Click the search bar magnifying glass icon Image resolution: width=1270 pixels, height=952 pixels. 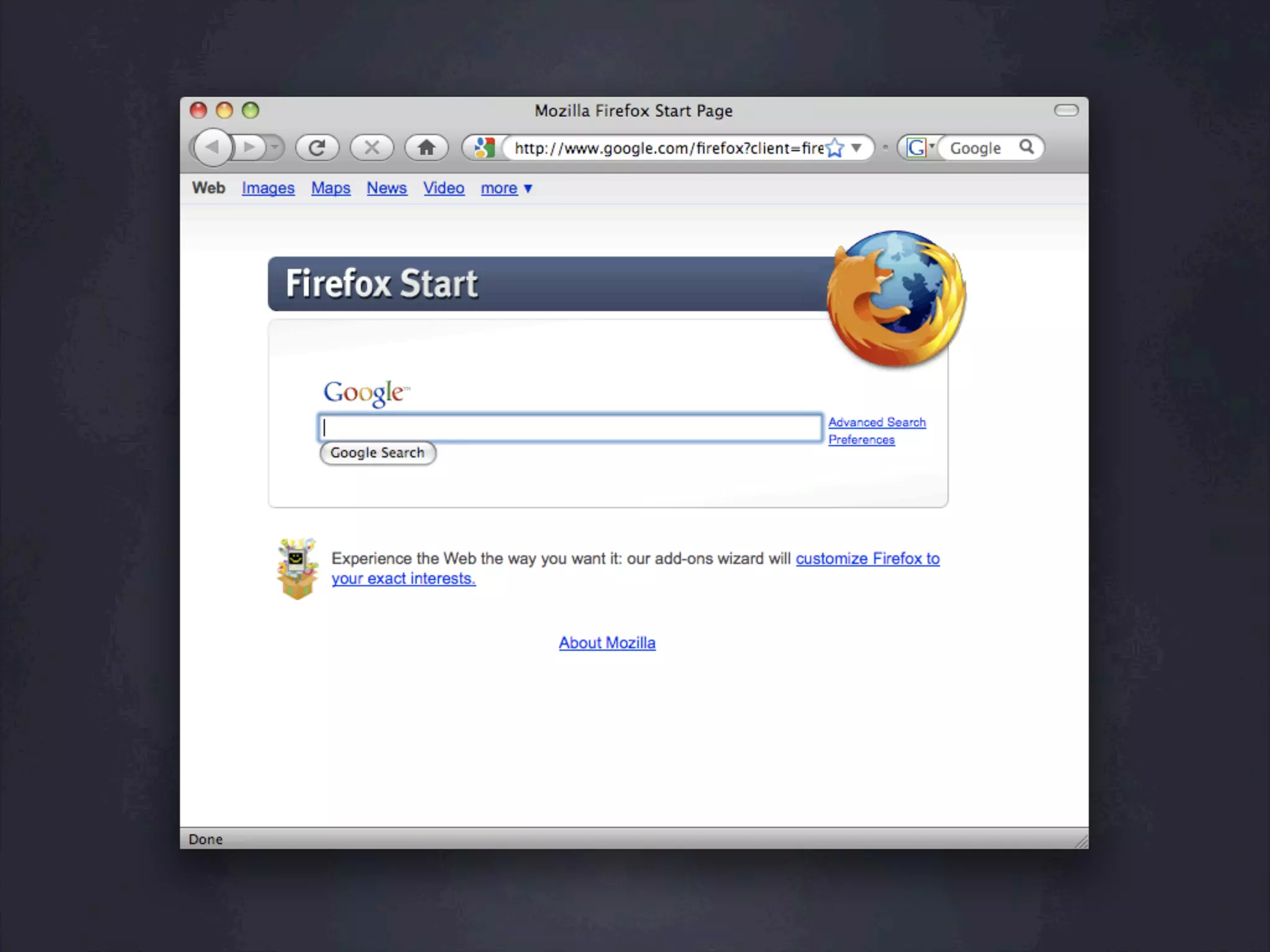click(1026, 147)
